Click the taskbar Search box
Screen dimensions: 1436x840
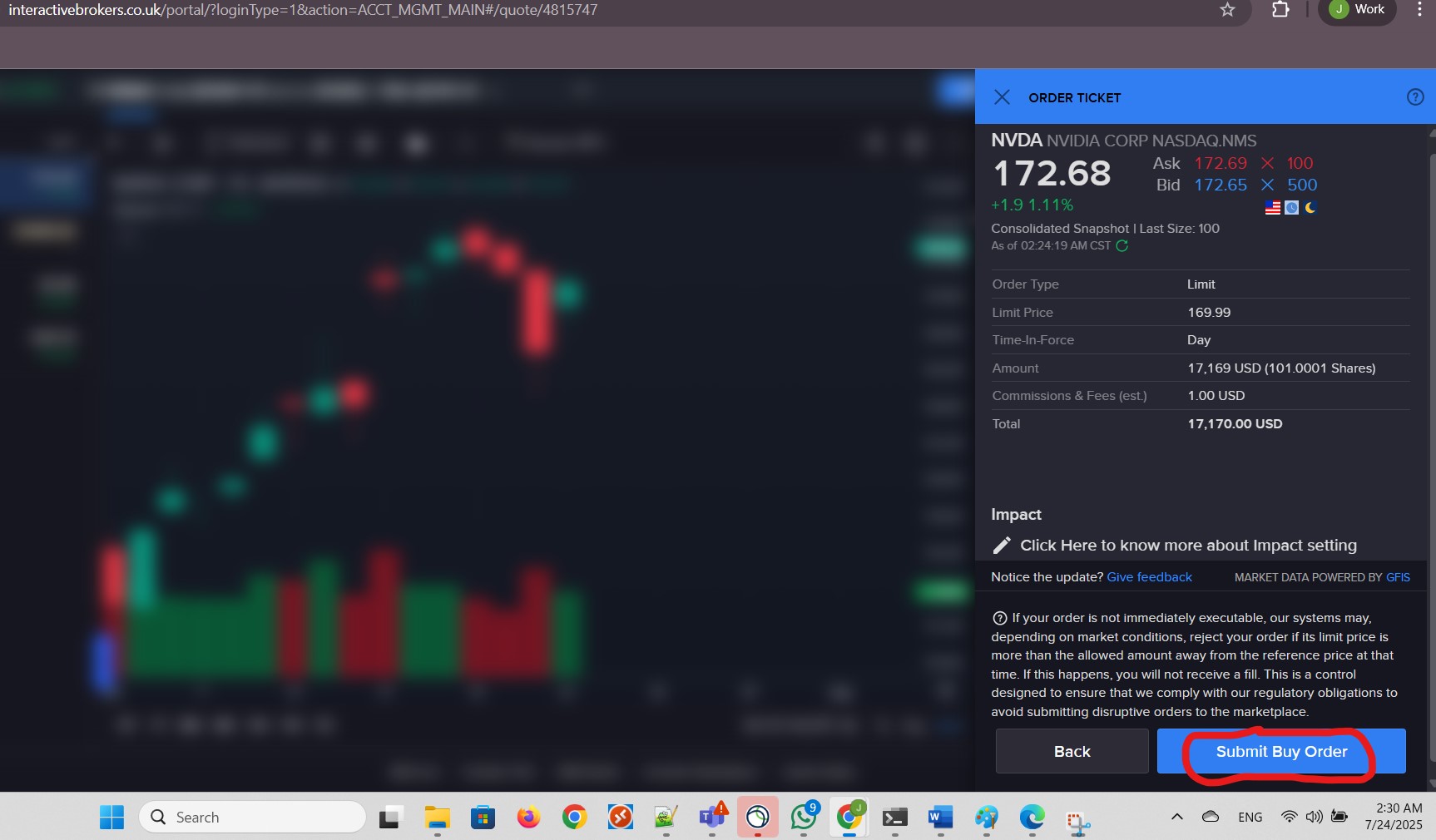252,818
